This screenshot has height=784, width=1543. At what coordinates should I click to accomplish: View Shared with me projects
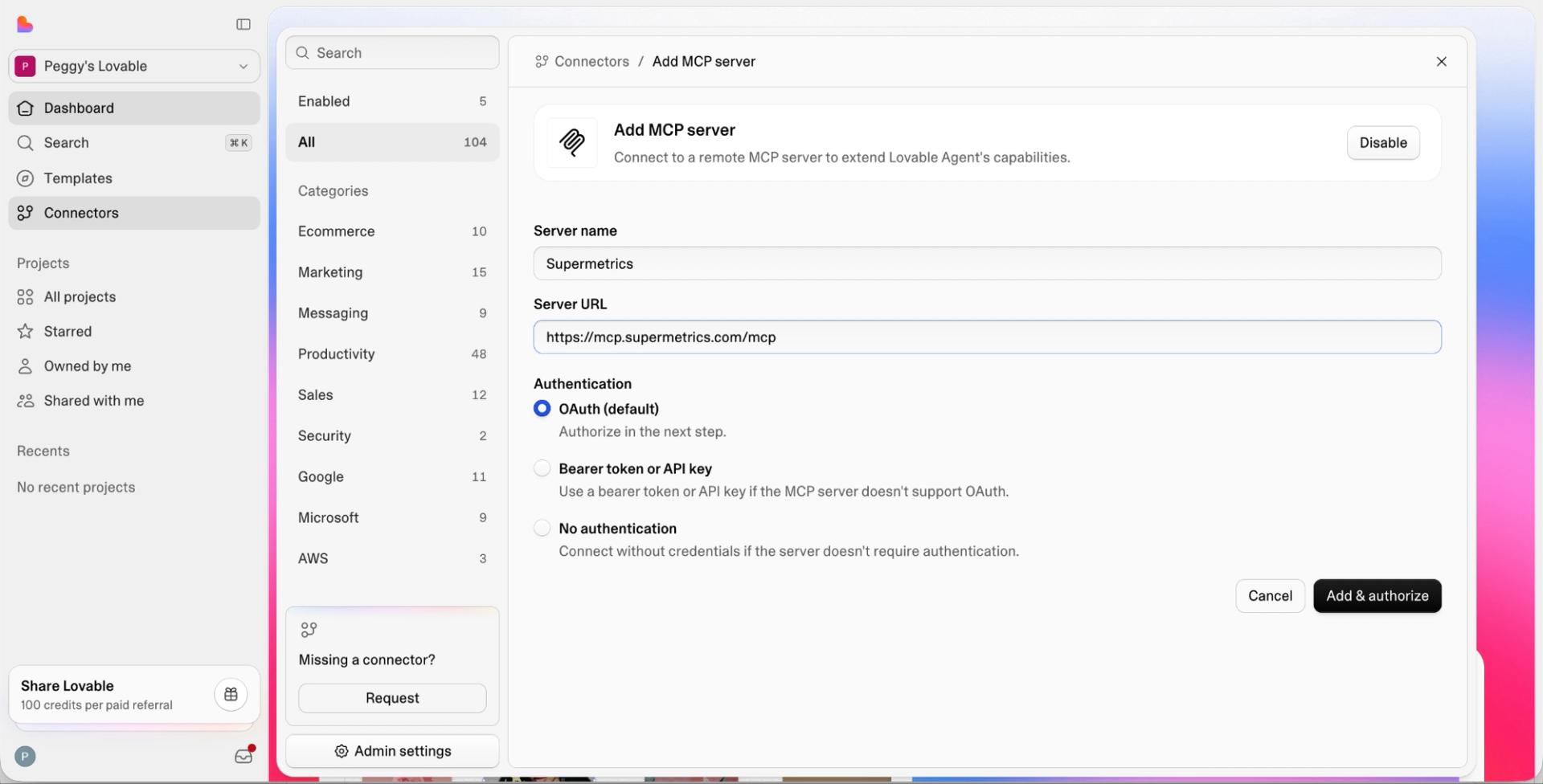(134, 401)
